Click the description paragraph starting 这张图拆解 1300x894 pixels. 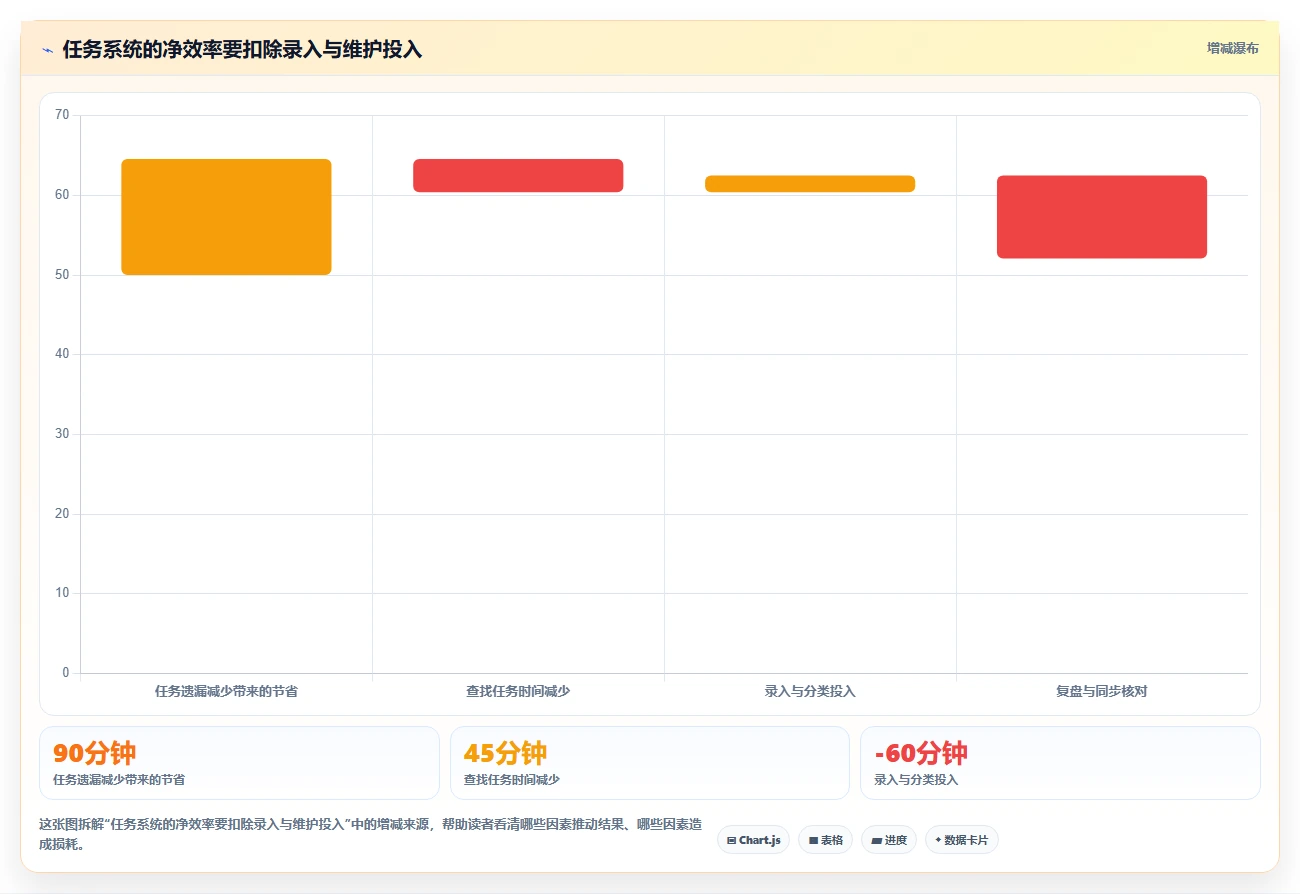tap(370, 834)
